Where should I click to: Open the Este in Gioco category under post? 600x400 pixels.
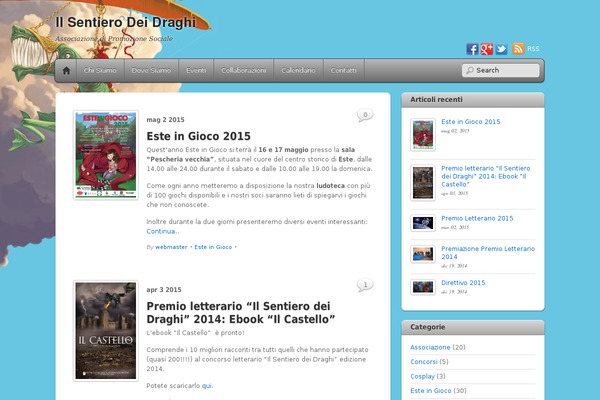(213, 247)
